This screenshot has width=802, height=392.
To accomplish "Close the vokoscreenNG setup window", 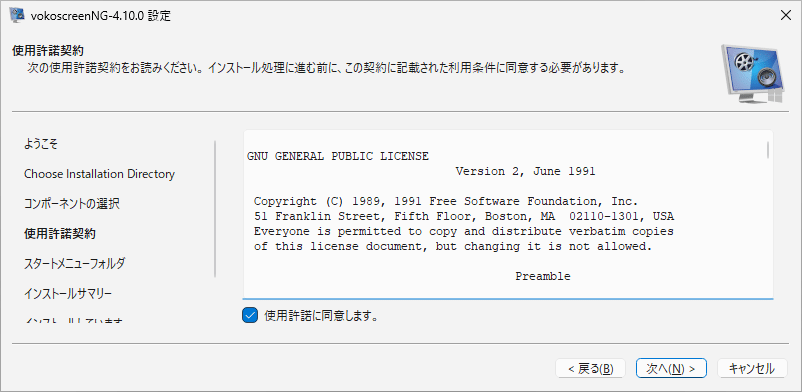I will [786, 15].
